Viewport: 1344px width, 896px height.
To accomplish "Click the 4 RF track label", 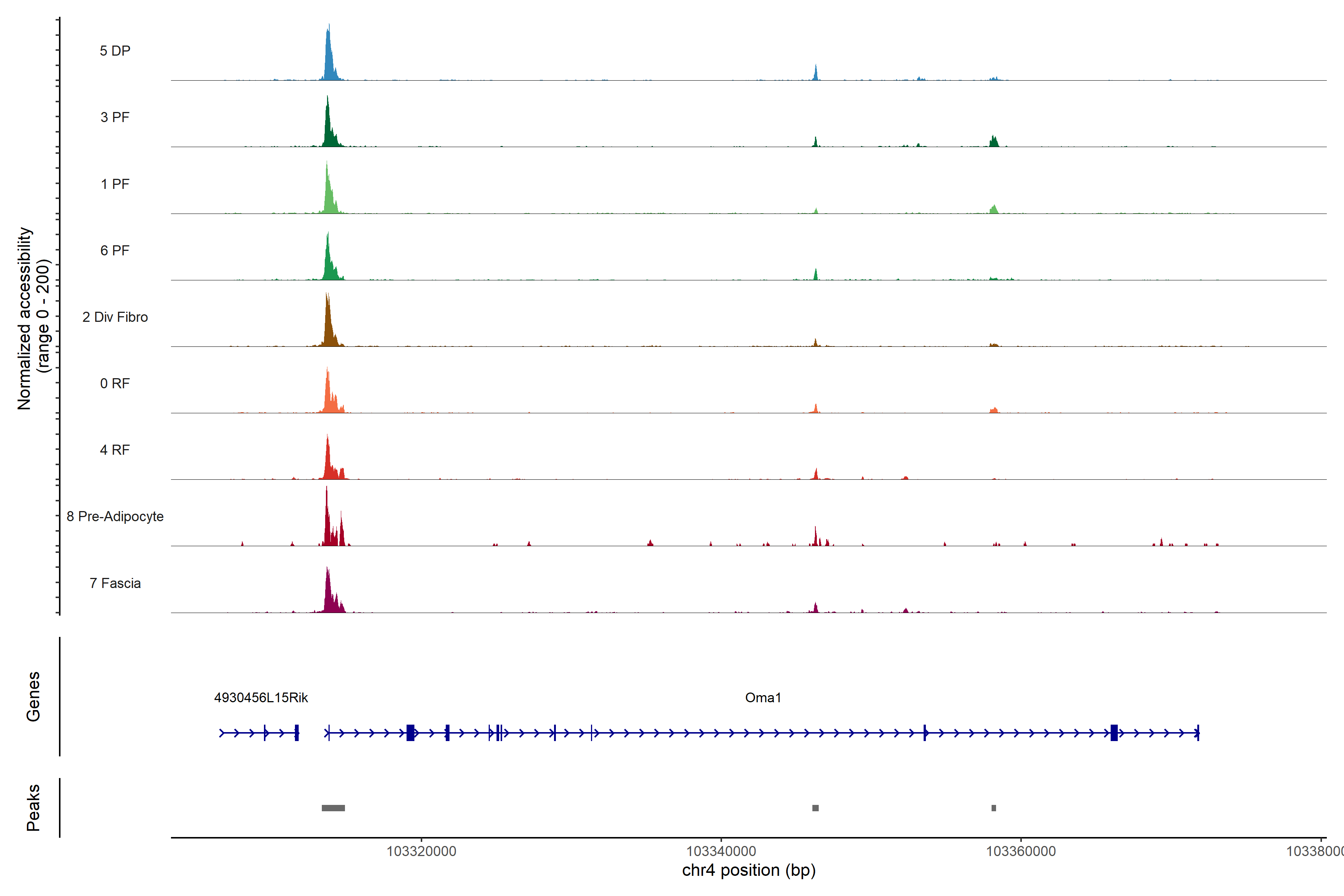I will 115,450.
